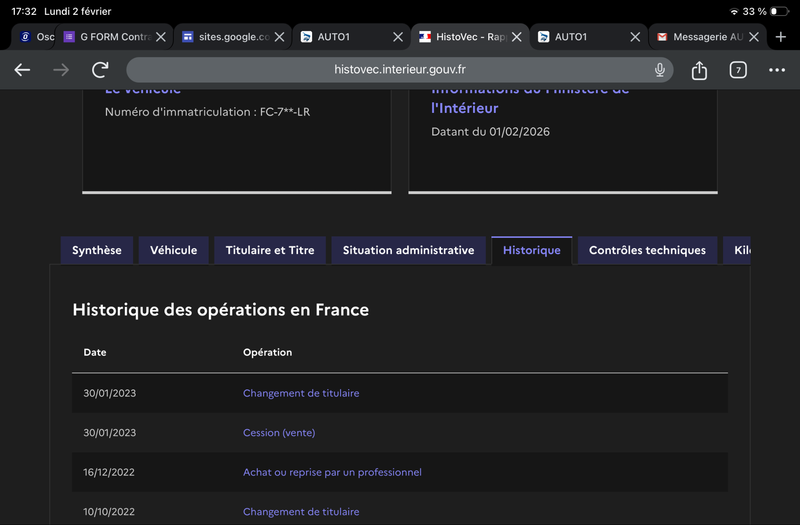
Task: Close the sites.google.com tab
Action: tap(280, 37)
